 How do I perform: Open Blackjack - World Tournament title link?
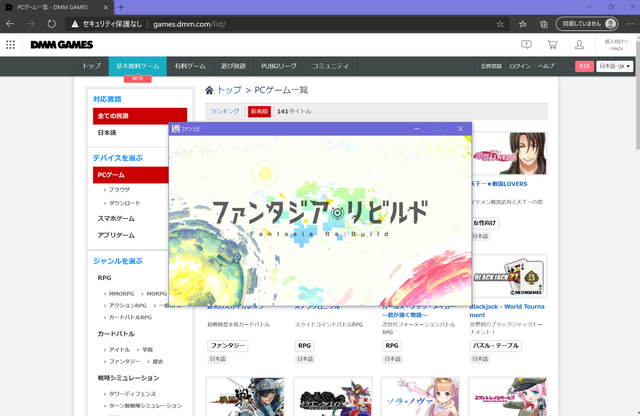tap(507, 311)
